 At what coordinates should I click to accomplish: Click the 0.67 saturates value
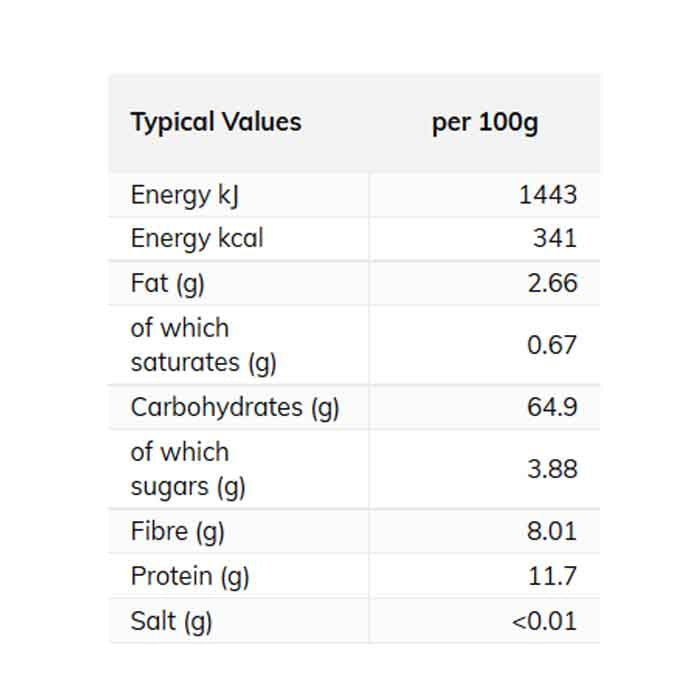point(552,345)
